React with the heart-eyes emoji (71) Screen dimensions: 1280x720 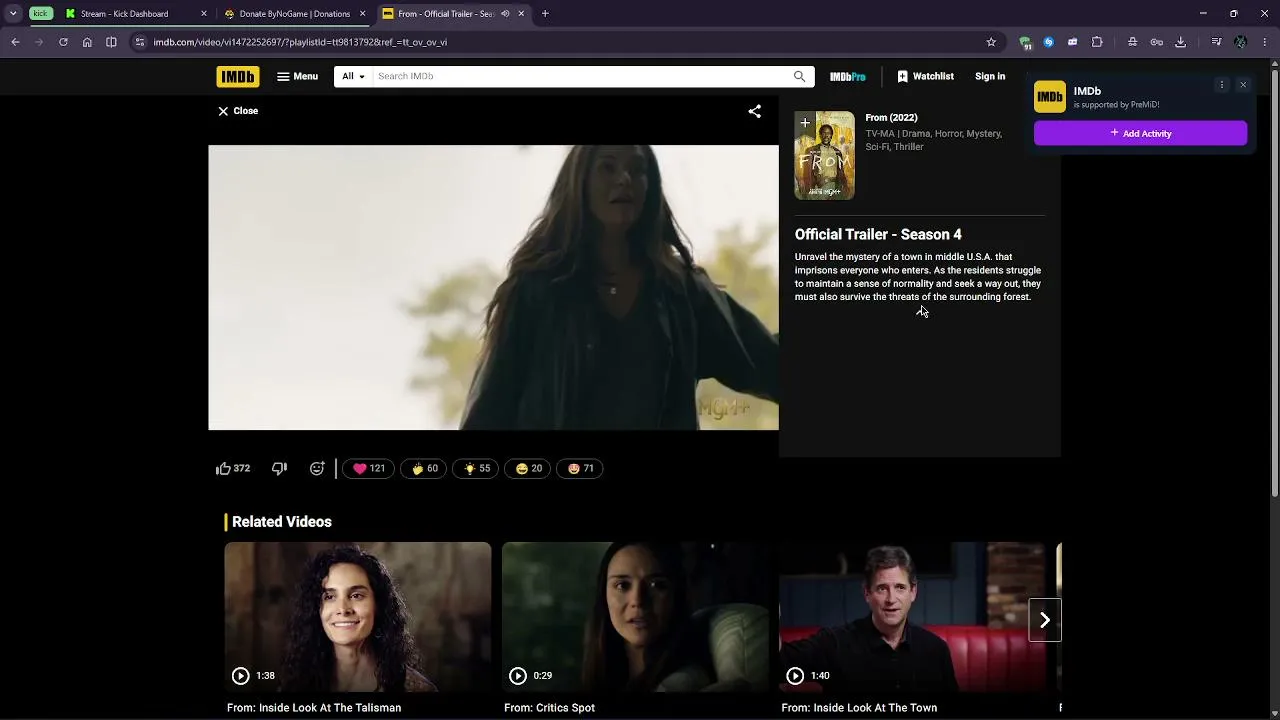point(581,468)
